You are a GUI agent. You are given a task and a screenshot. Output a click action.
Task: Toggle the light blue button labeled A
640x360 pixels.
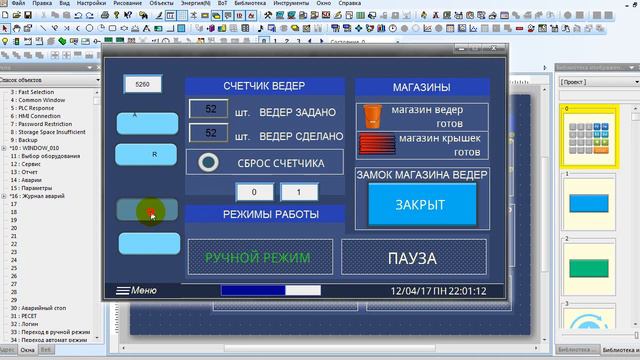tap(147, 123)
